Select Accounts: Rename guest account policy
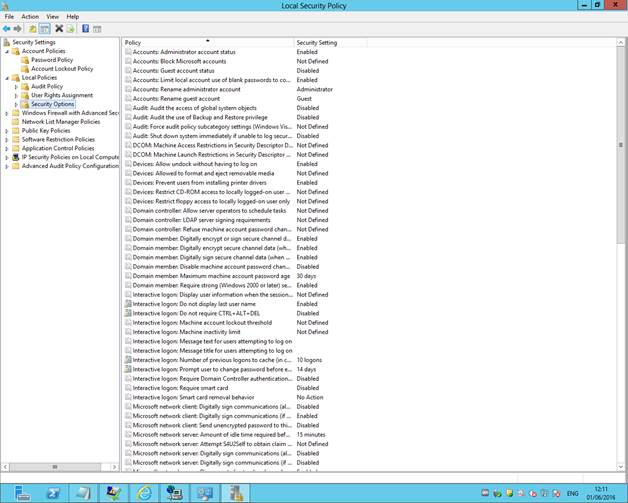The width and height of the screenshot is (628, 503). 176,99
